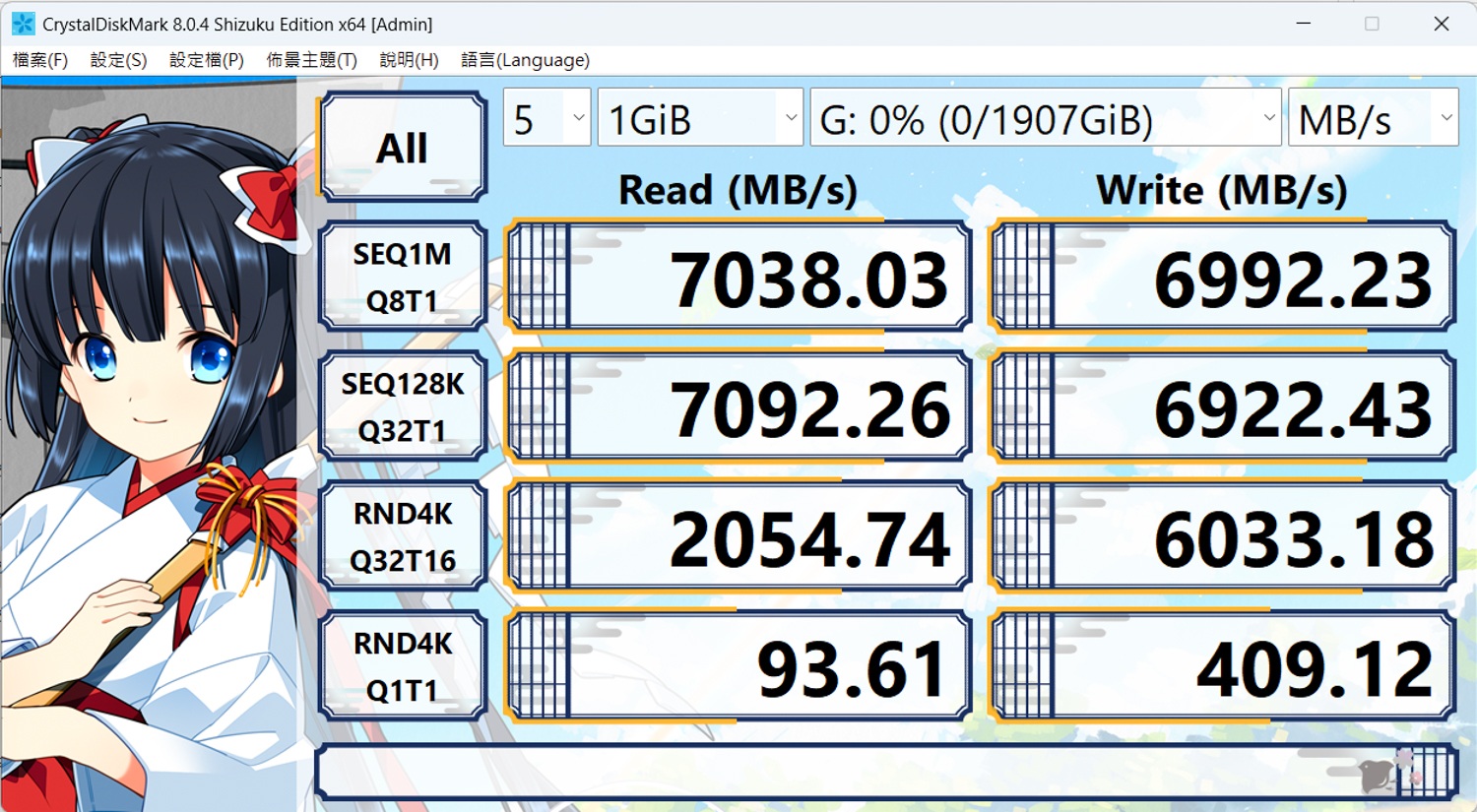Start the SEQ128K Q32T1 test
The height and width of the screenshot is (812, 1477).
point(403,406)
